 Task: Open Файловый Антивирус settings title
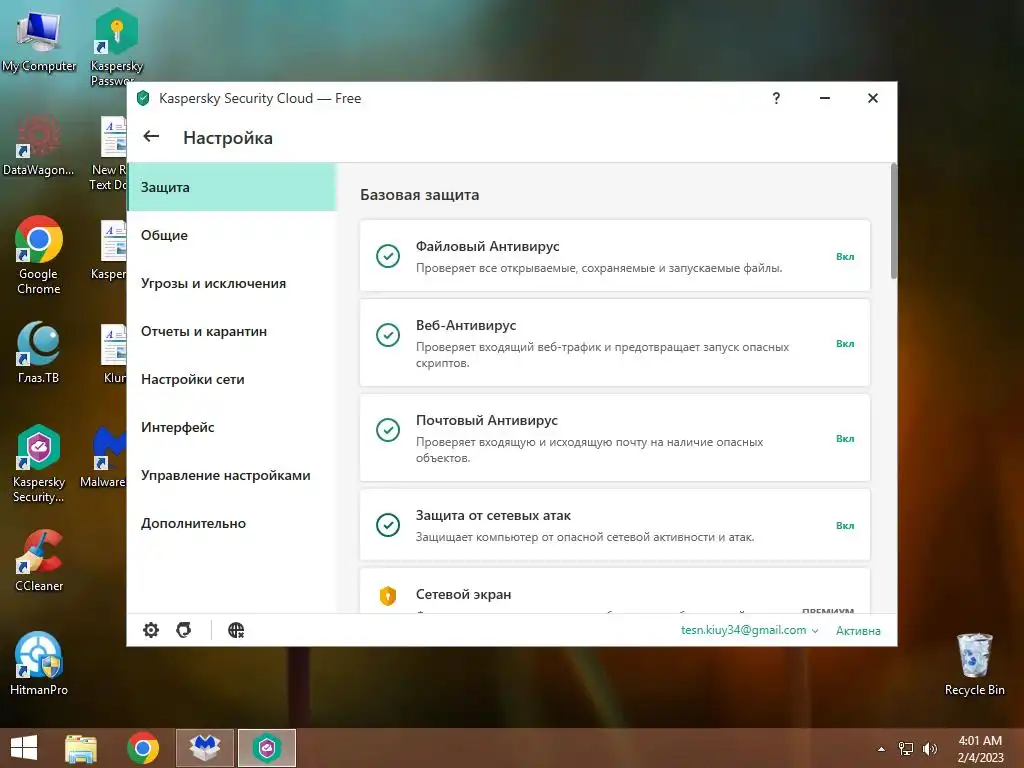[487, 246]
